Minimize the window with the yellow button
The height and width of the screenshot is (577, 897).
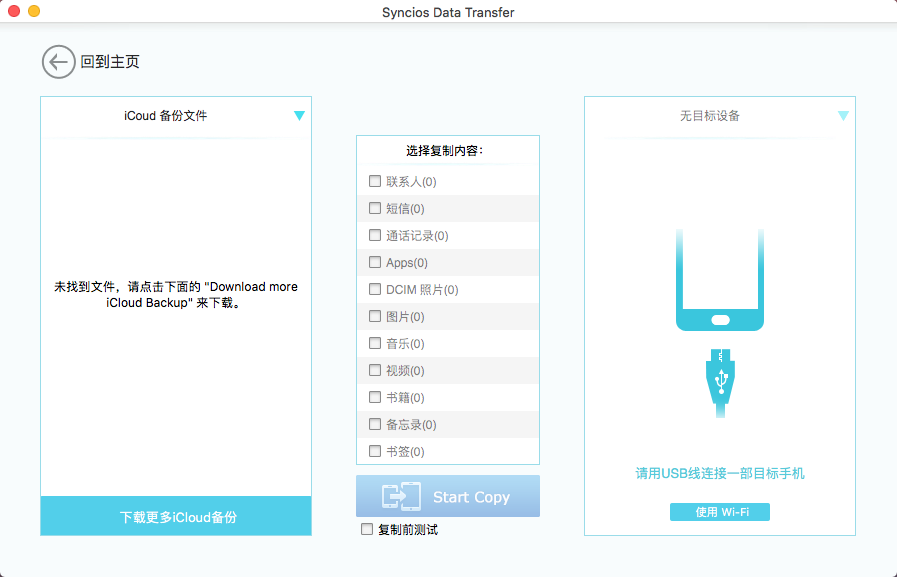coord(34,10)
